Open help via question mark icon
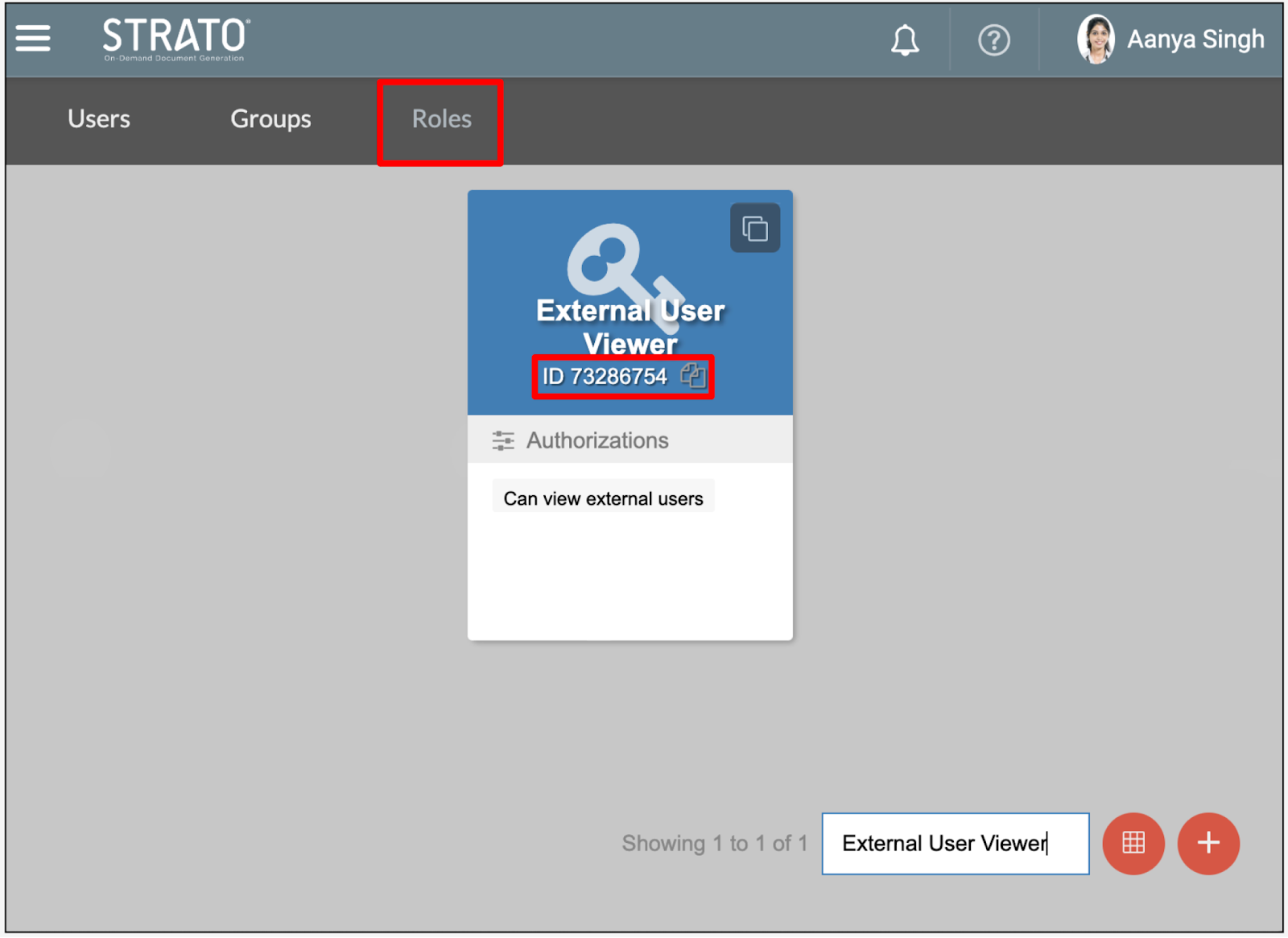Screen dimensions: 1288x938 pyautogui.click(x=993, y=39)
